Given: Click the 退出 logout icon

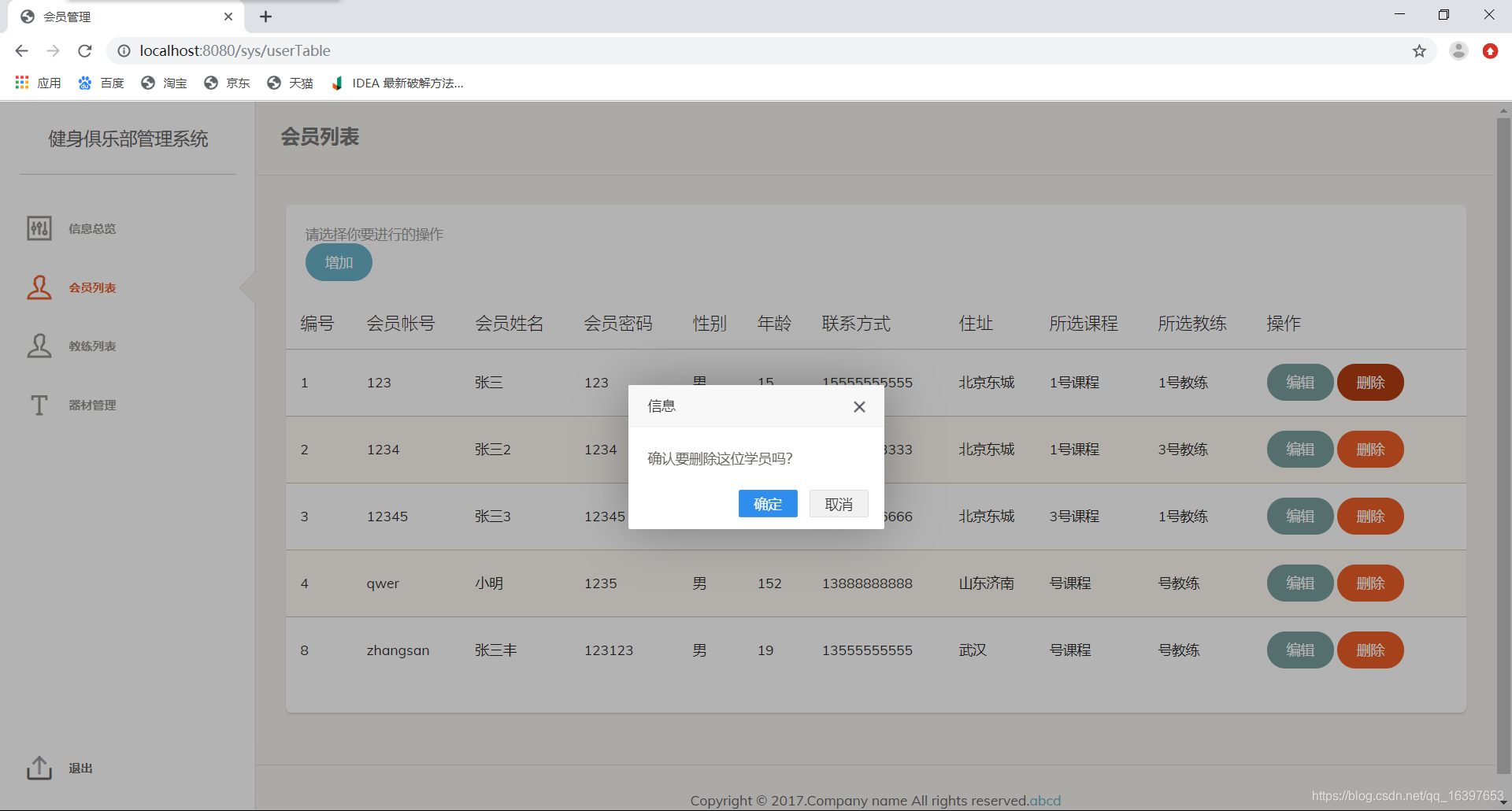Looking at the screenshot, I should (x=39, y=768).
